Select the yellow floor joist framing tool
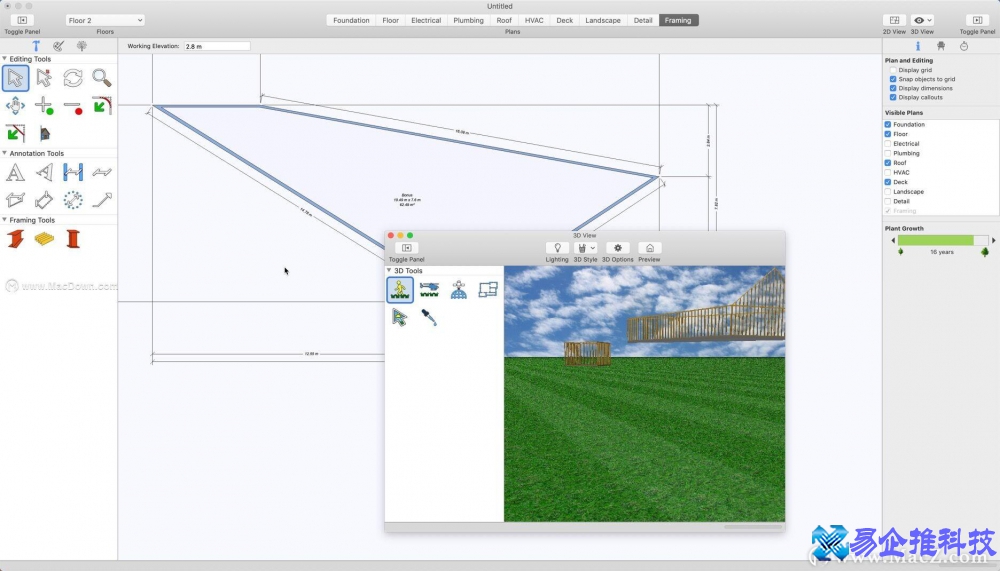1000x571 pixels. pyautogui.click(x=44, y=239)
